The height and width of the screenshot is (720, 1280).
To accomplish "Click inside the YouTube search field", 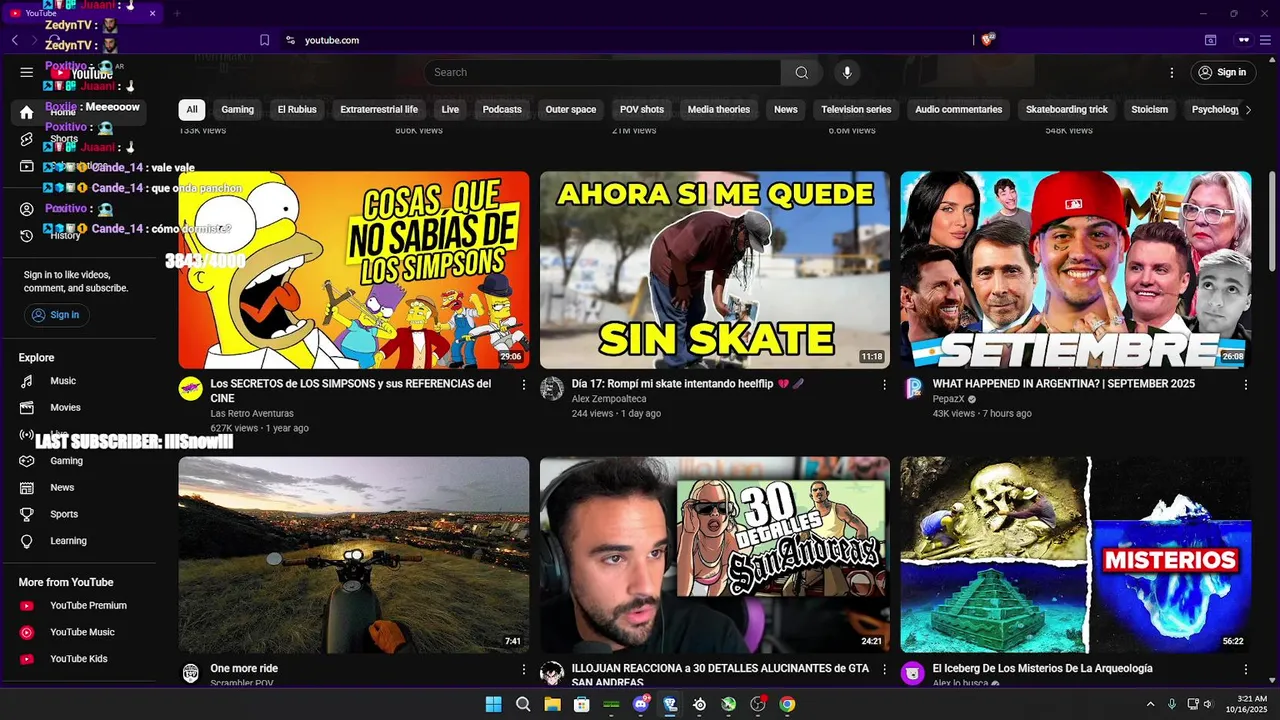I will (603, 72).
